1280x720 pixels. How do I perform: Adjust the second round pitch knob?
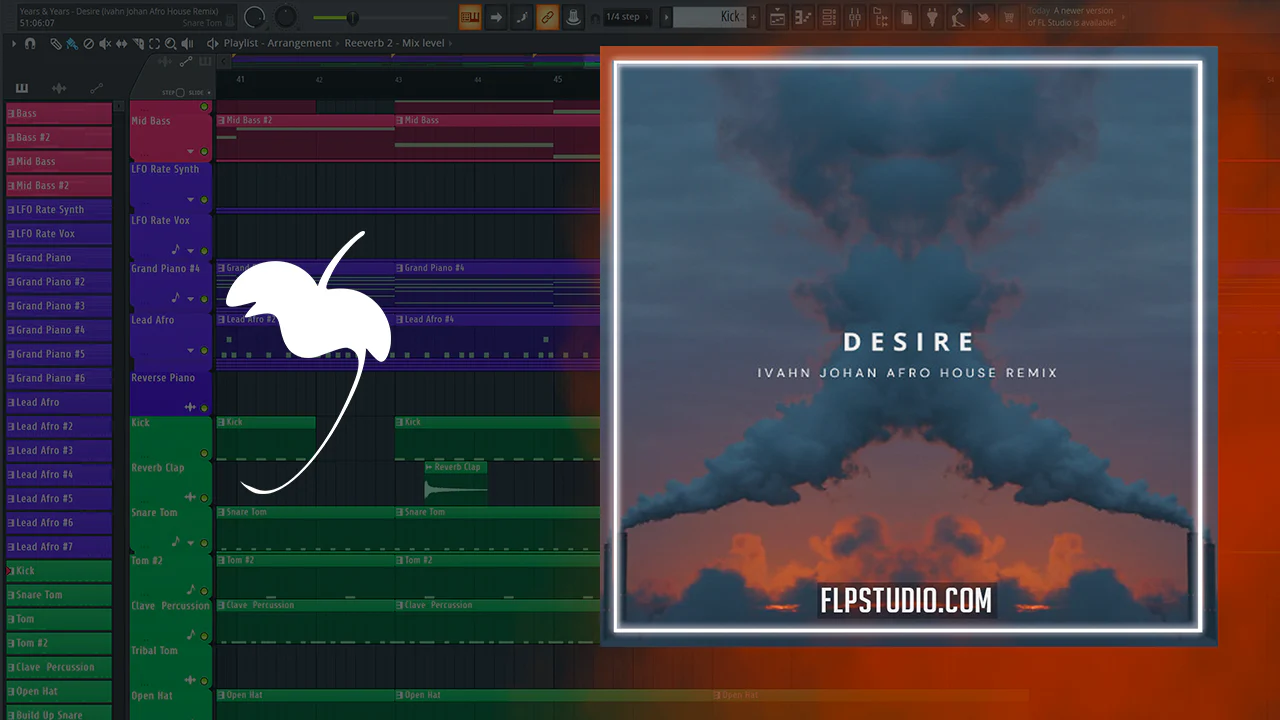[x=286, y=17]
